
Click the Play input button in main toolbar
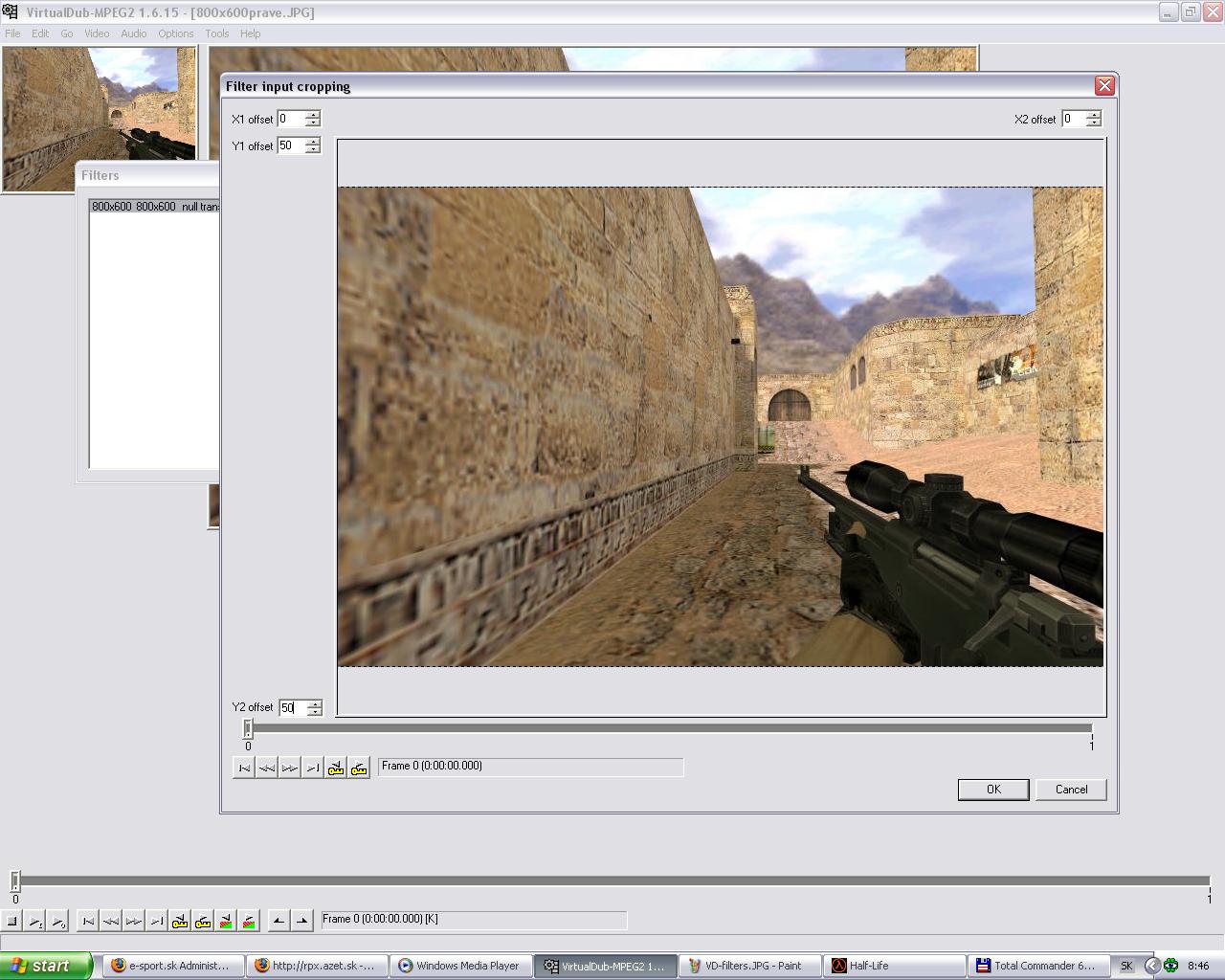pos(35,921)
